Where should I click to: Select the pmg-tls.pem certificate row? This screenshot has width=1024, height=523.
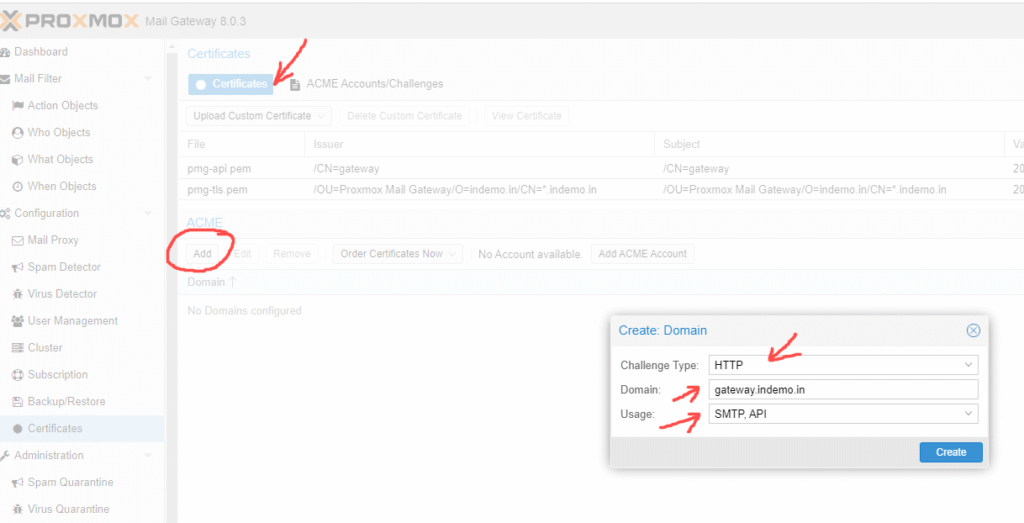[x=601, y=190]
